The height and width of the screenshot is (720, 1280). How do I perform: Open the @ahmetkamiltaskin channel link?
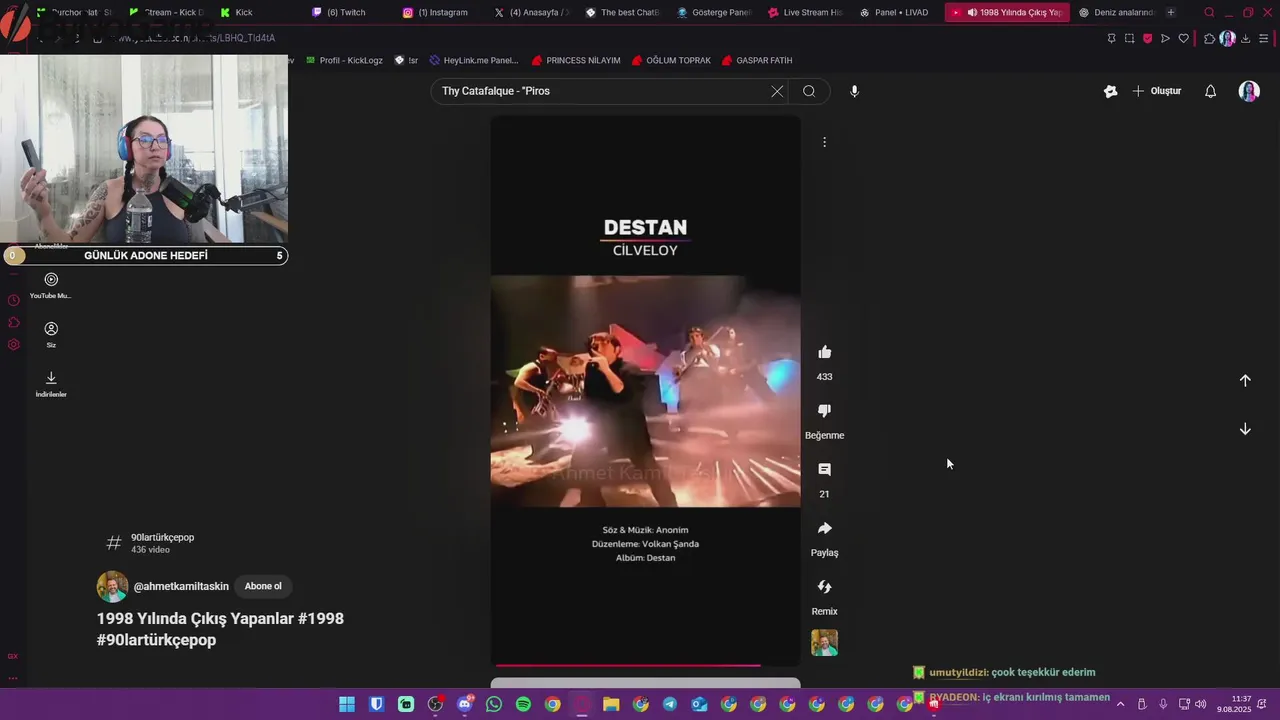pyautogui.click(x=181, y=586)
